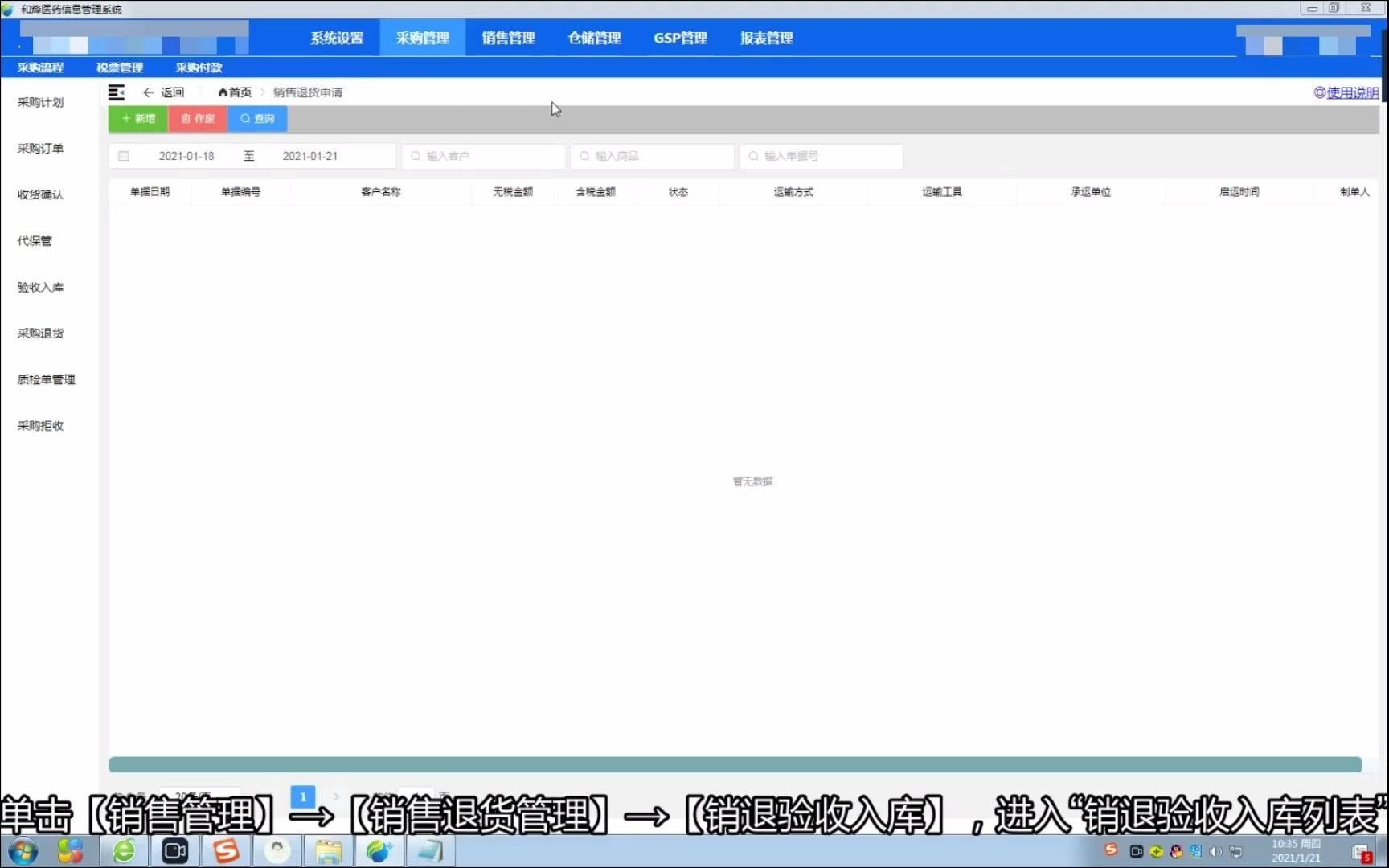Click the green plus tray icon

point(1157,852)
